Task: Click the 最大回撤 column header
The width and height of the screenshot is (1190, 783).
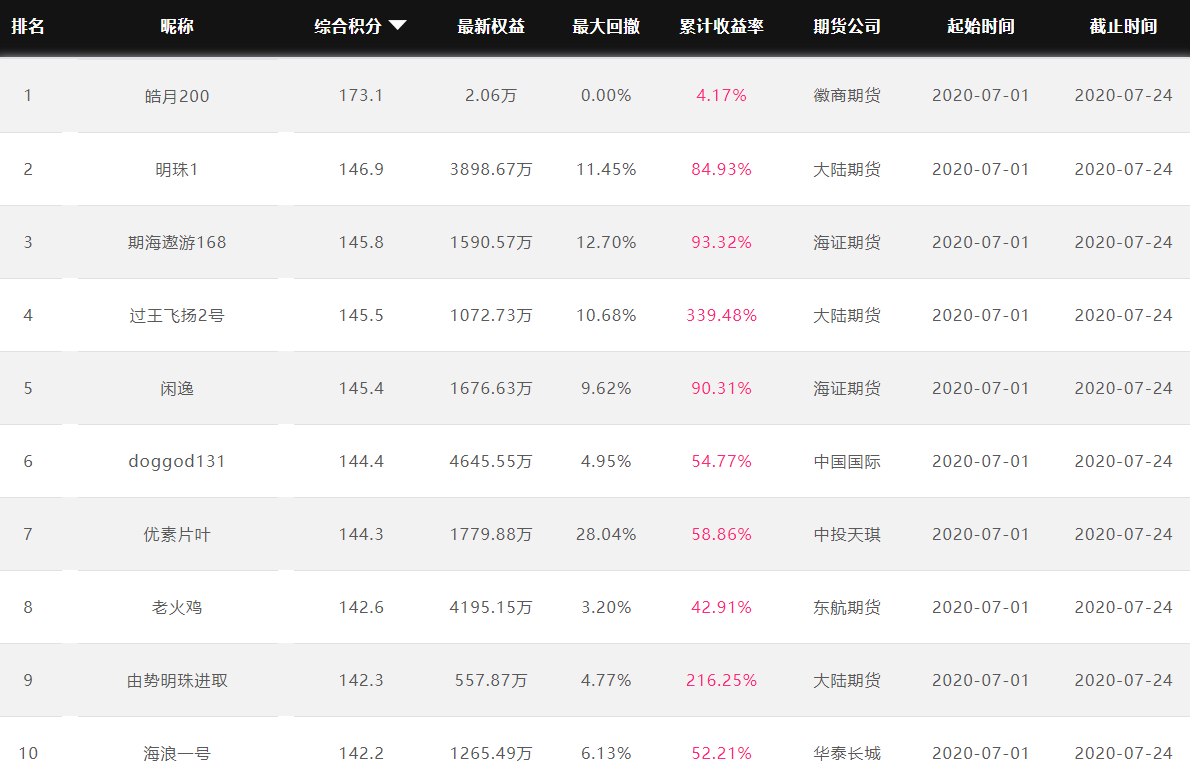Action: [x=606, y=27]
